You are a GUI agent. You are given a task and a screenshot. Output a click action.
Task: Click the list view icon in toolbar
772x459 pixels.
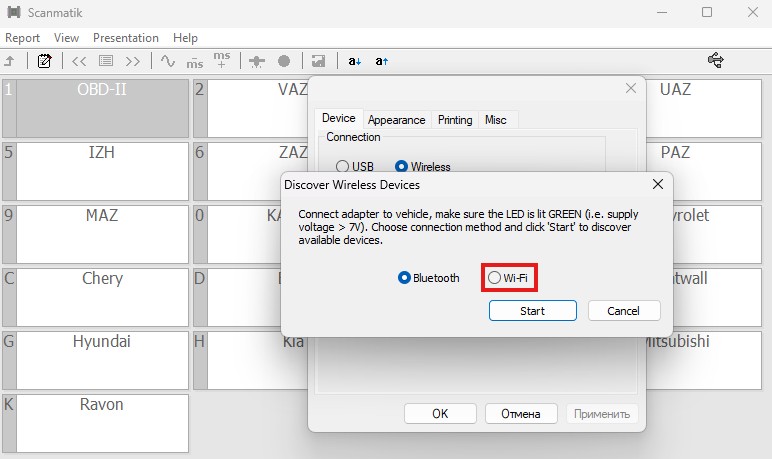tap(106, 61)
